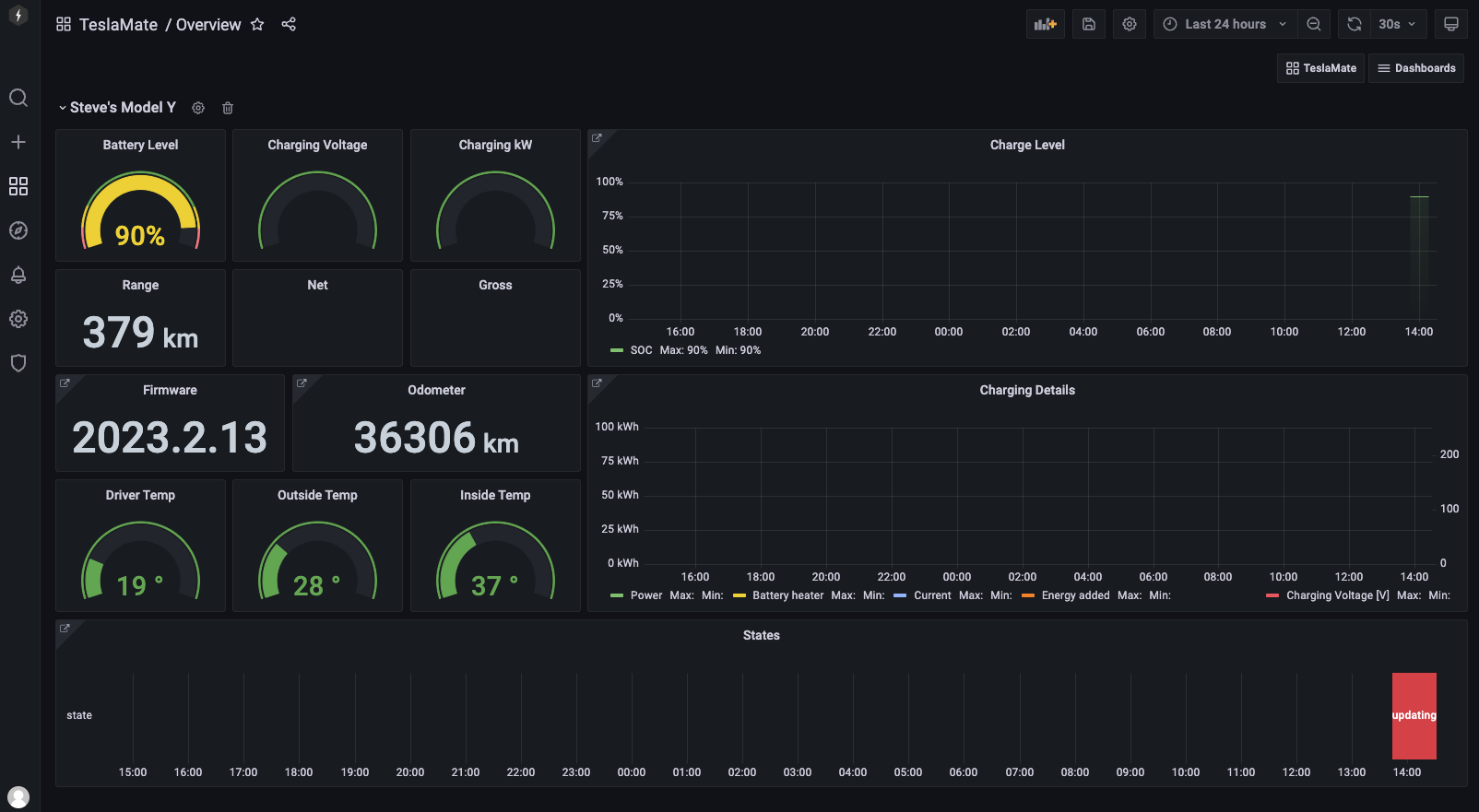Open the Create plus icon in the sidebar
Image resolution: width=1479 pixels, height=812 pixels.
(18, 142)
